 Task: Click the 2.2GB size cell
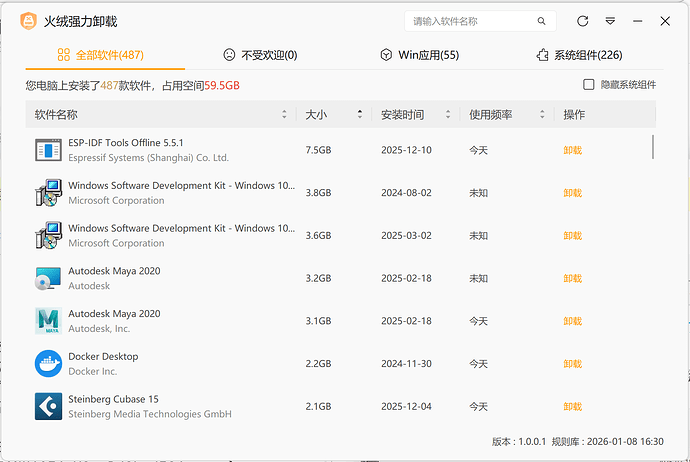point(318,363)
